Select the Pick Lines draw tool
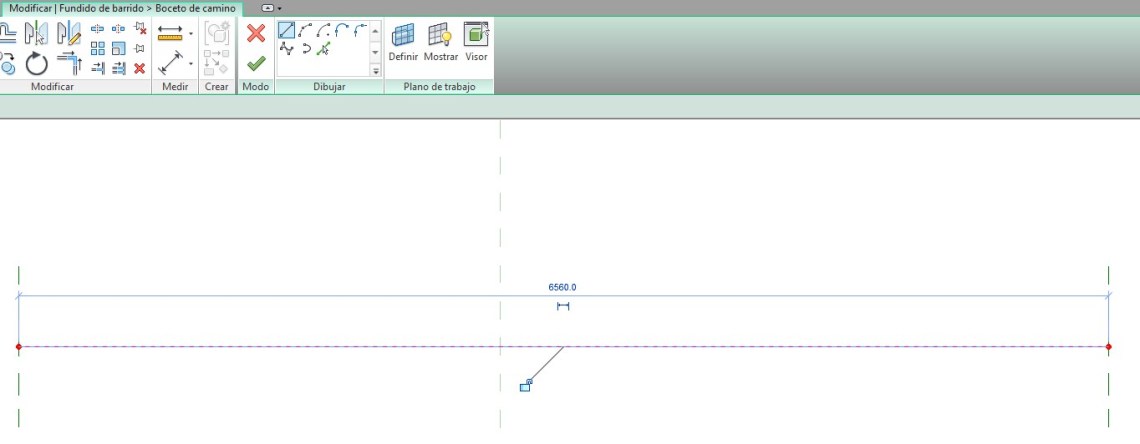 pos(323,48)
